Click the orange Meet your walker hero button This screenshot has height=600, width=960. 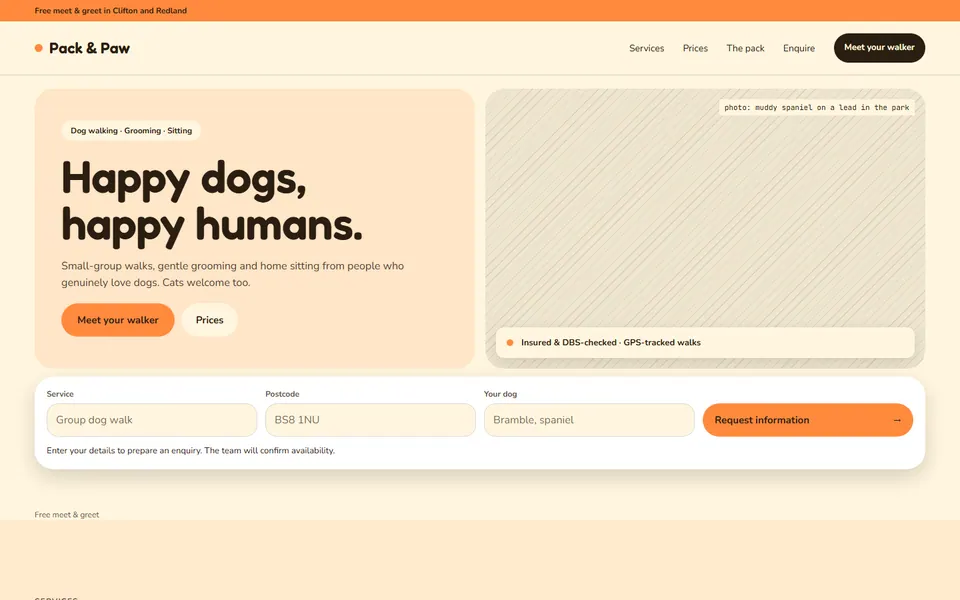[x=118, y=320]
